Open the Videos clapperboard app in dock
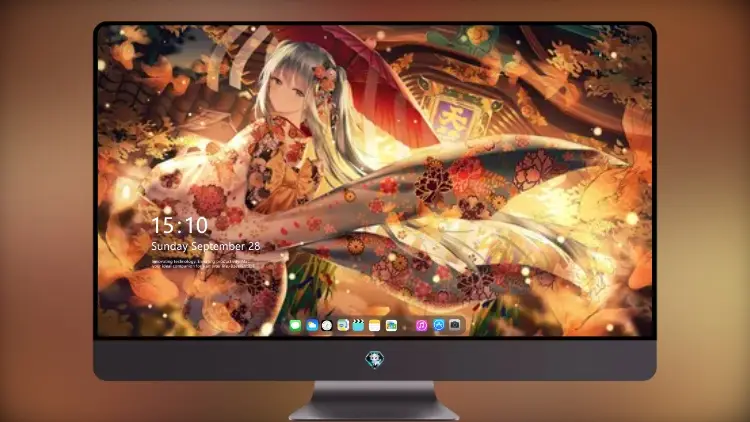The image size is (750, 422). click(x=358, y=325)
